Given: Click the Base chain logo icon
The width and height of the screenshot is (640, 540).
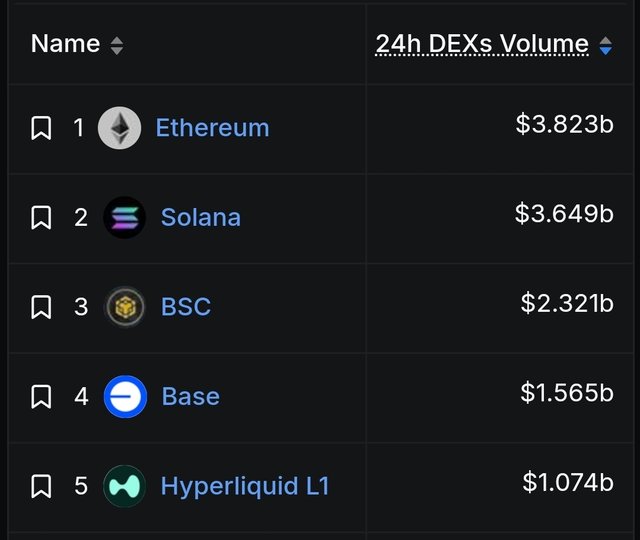Looking at the screenshot, I should [125, 396].
